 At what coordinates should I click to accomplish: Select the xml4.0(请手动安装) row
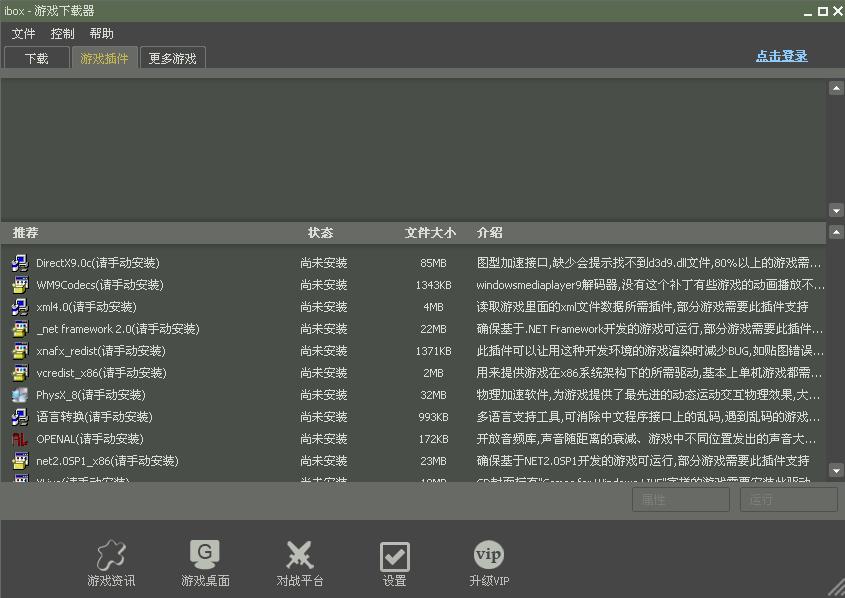click(413, 307)
